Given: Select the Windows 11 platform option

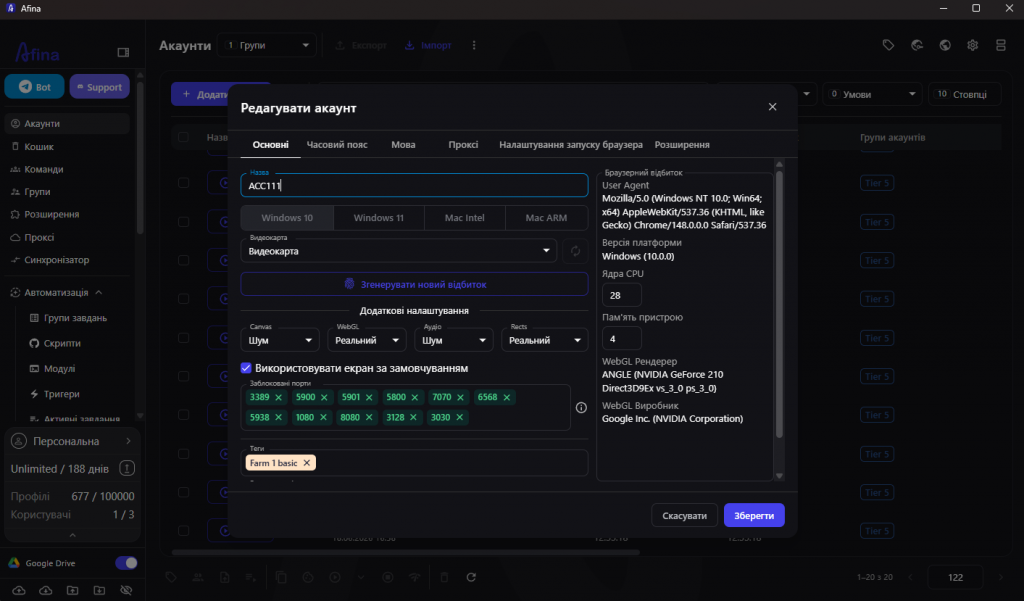Looking at the screenshot, I should click(379, 218).
